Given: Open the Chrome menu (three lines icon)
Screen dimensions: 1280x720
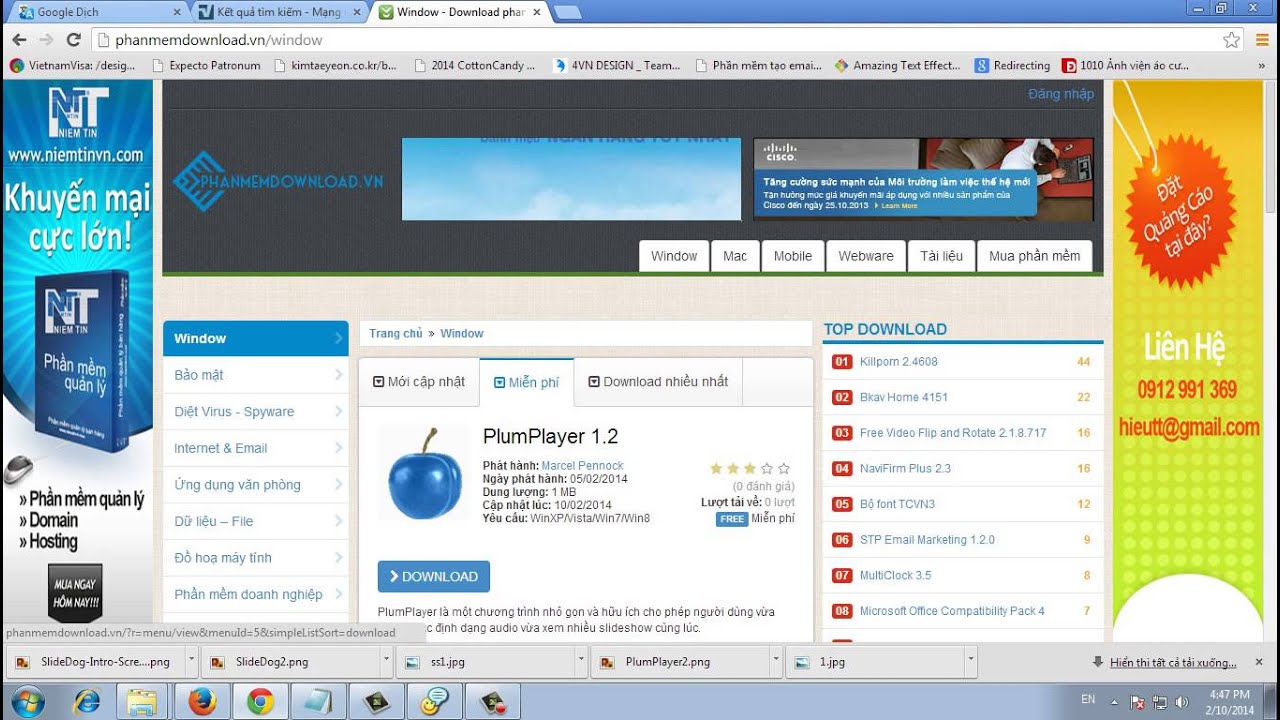Looking at the screenshot, I should coord(1262,40).
